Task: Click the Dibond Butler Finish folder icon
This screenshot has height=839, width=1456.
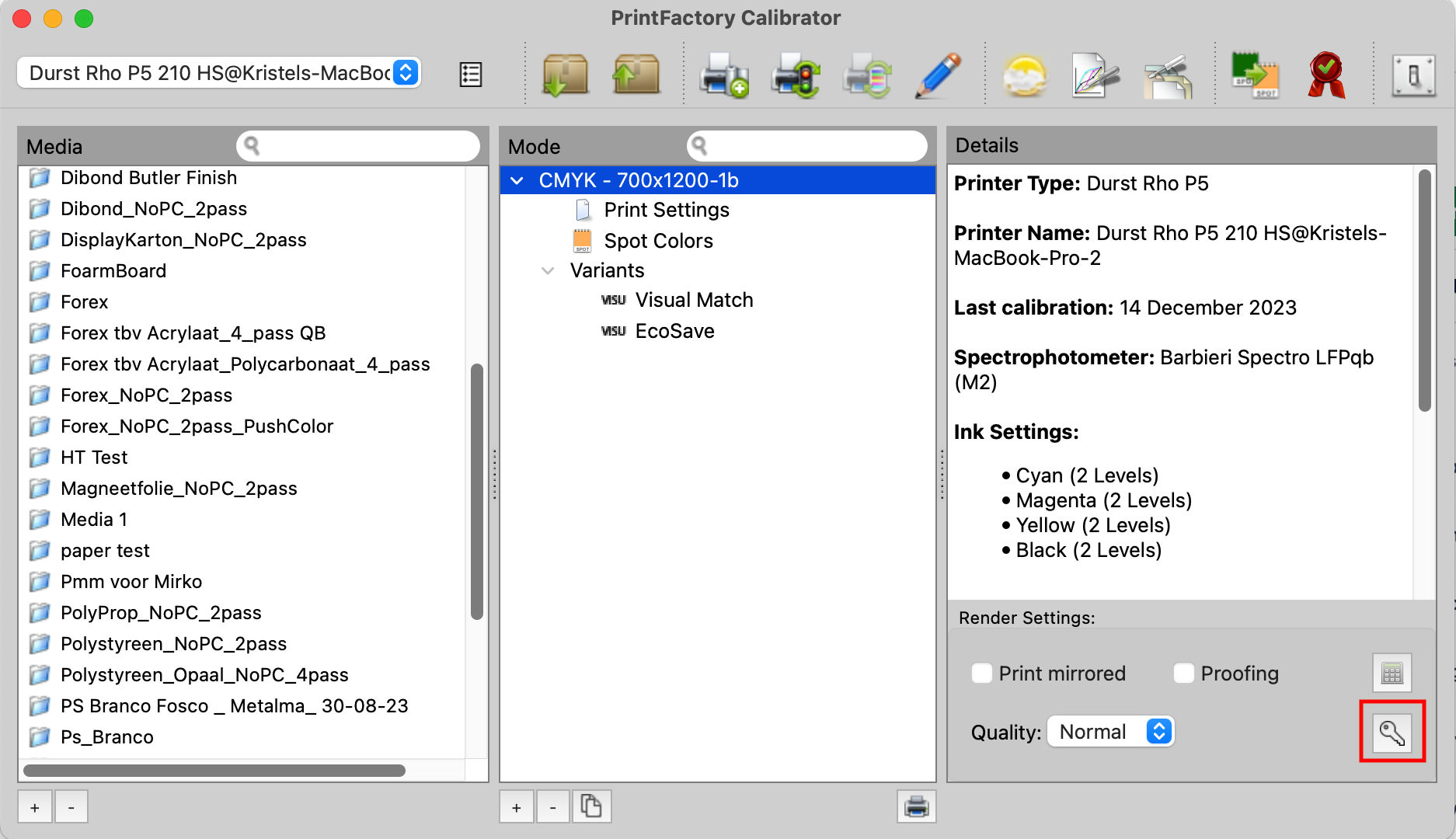Action: click(40, 178)
